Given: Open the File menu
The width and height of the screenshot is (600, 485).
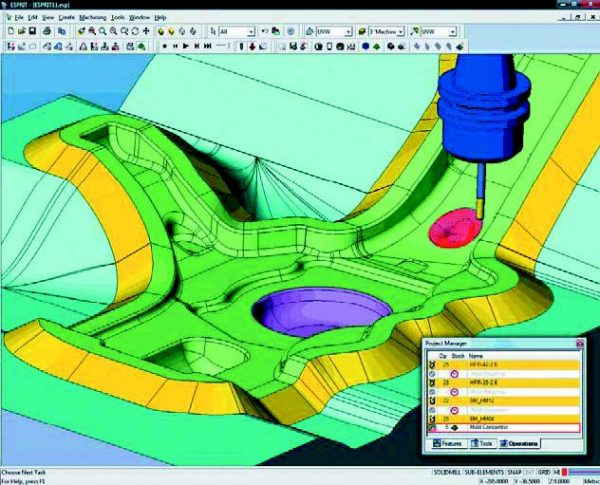Looking at the screenshot, I should (19, 18).
